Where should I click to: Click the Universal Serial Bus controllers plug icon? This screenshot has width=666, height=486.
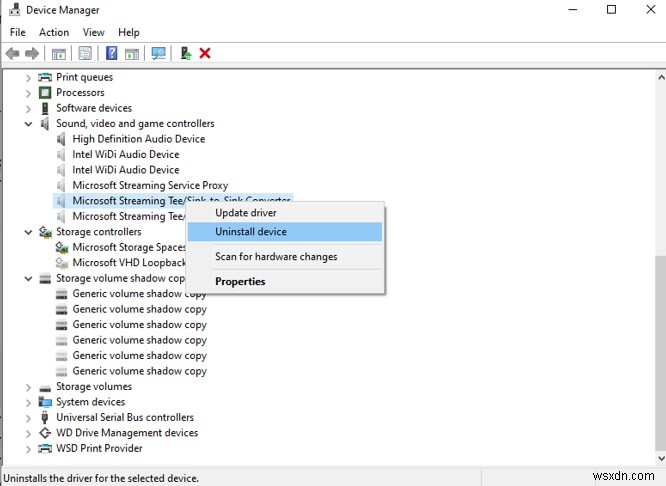pos(45,417)
